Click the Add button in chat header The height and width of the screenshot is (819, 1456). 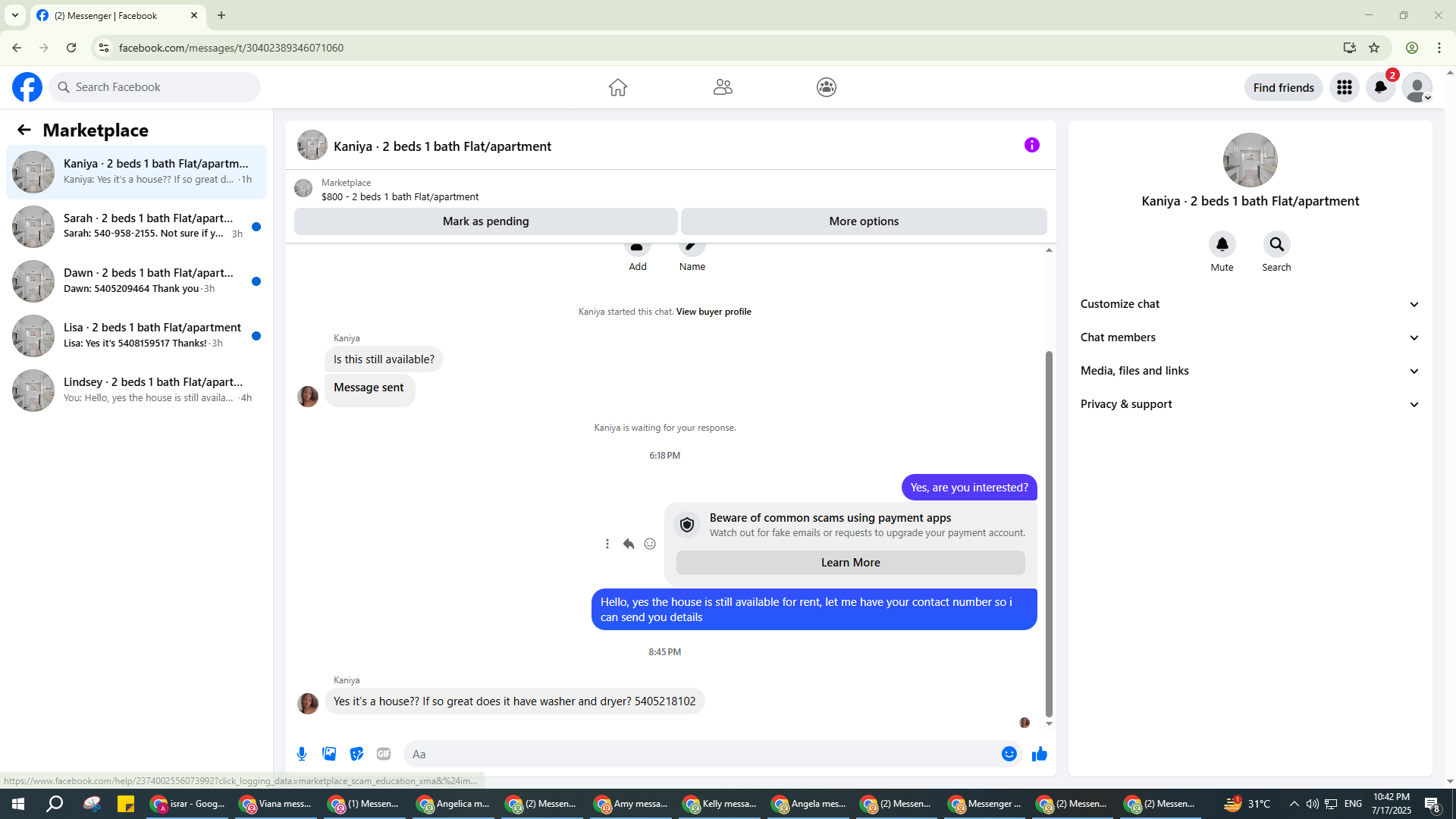click(638, 256)
